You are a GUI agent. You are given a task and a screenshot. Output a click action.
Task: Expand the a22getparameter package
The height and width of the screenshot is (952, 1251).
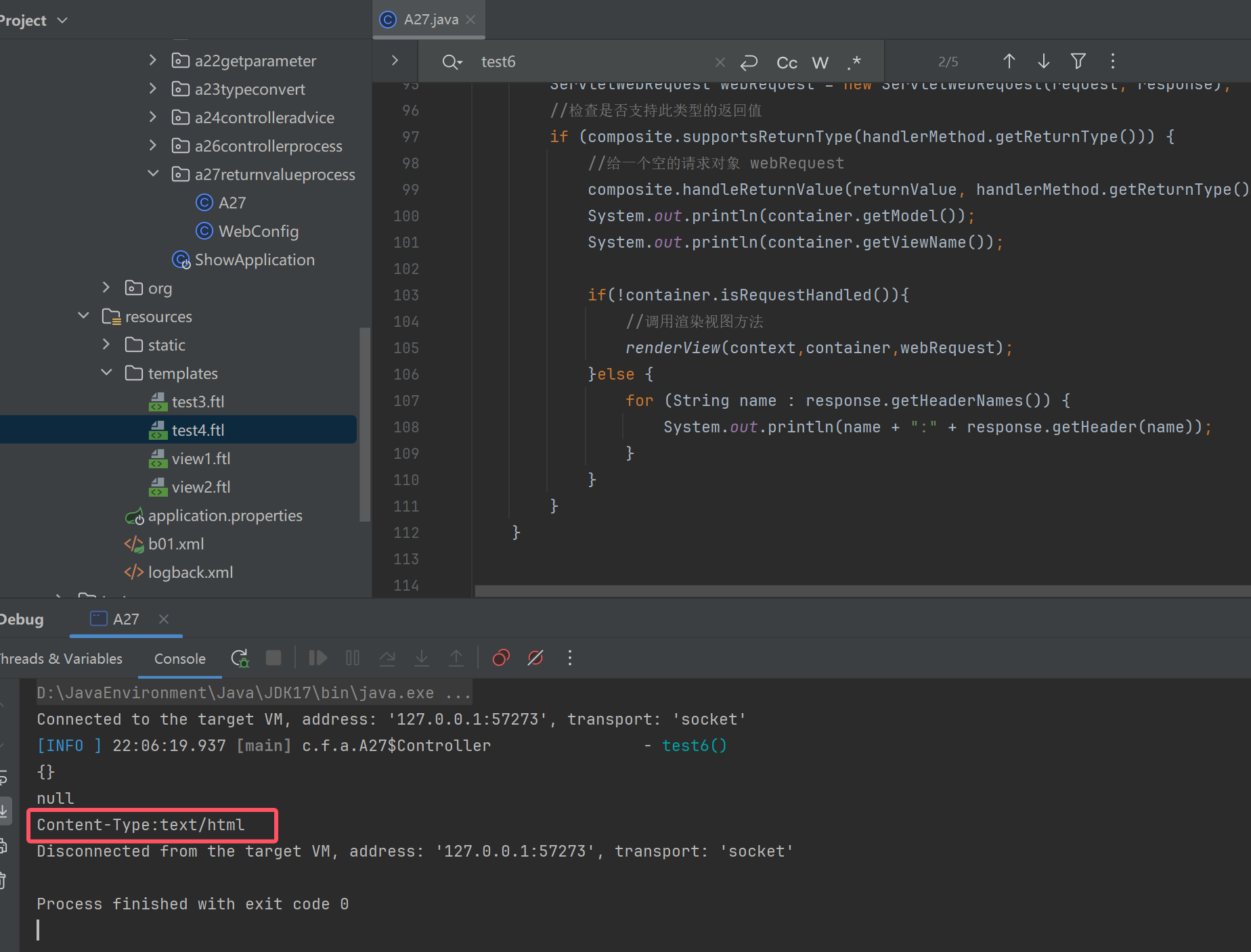pos(153,60)
